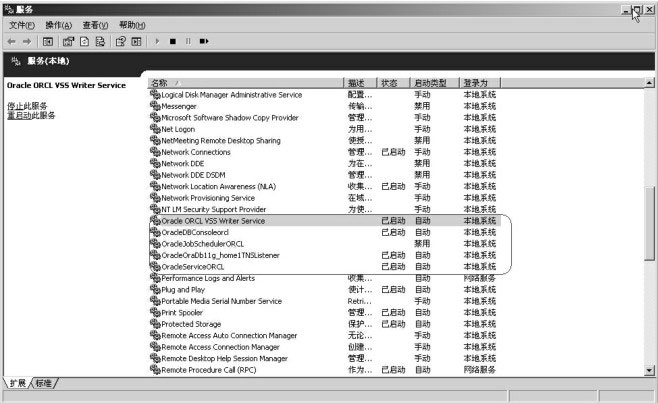Select OracleOraDb11g_home1TNSListener service
This screenshot has width=658, height=403.
[x=220, y=255]
